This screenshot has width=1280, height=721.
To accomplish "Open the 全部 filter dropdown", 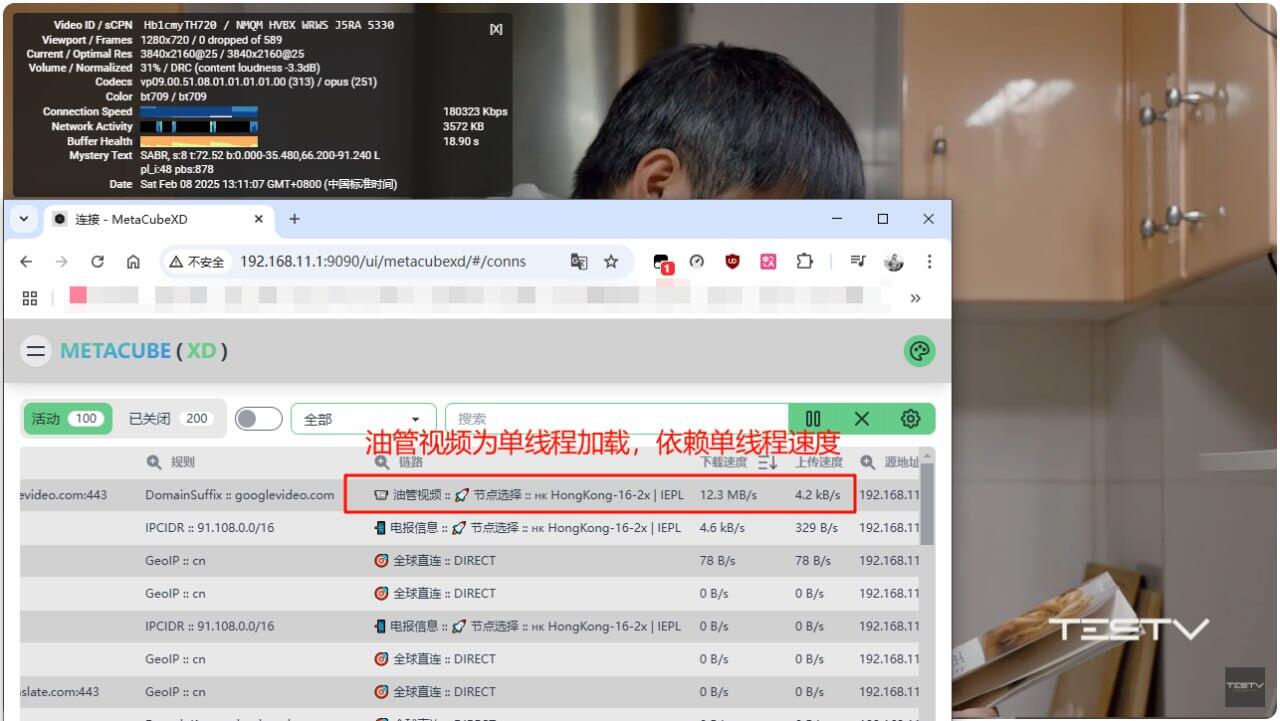I will click(363, 419).
